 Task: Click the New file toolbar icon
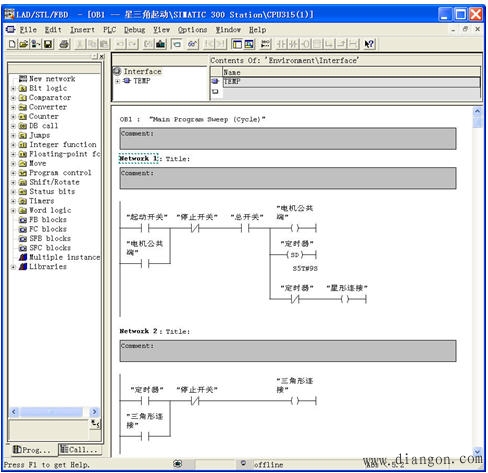point(12,44)
